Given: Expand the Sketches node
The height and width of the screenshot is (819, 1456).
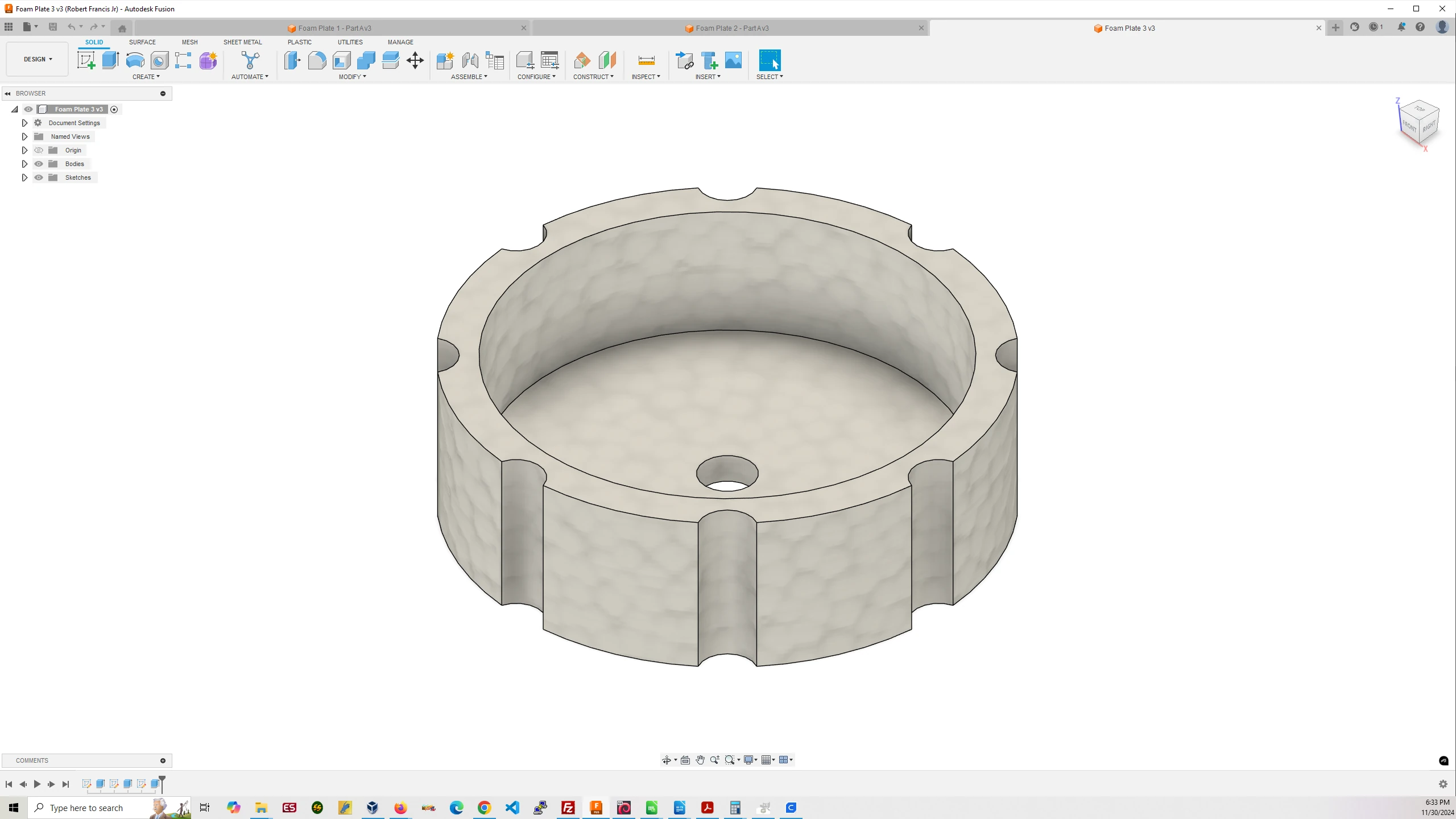Looking at the screenshot, I should click(x=24, y=177).
